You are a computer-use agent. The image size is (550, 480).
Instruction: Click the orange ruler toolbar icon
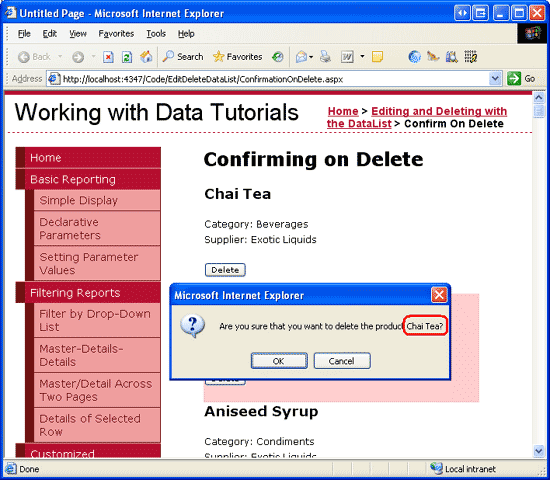coord(433,56)
